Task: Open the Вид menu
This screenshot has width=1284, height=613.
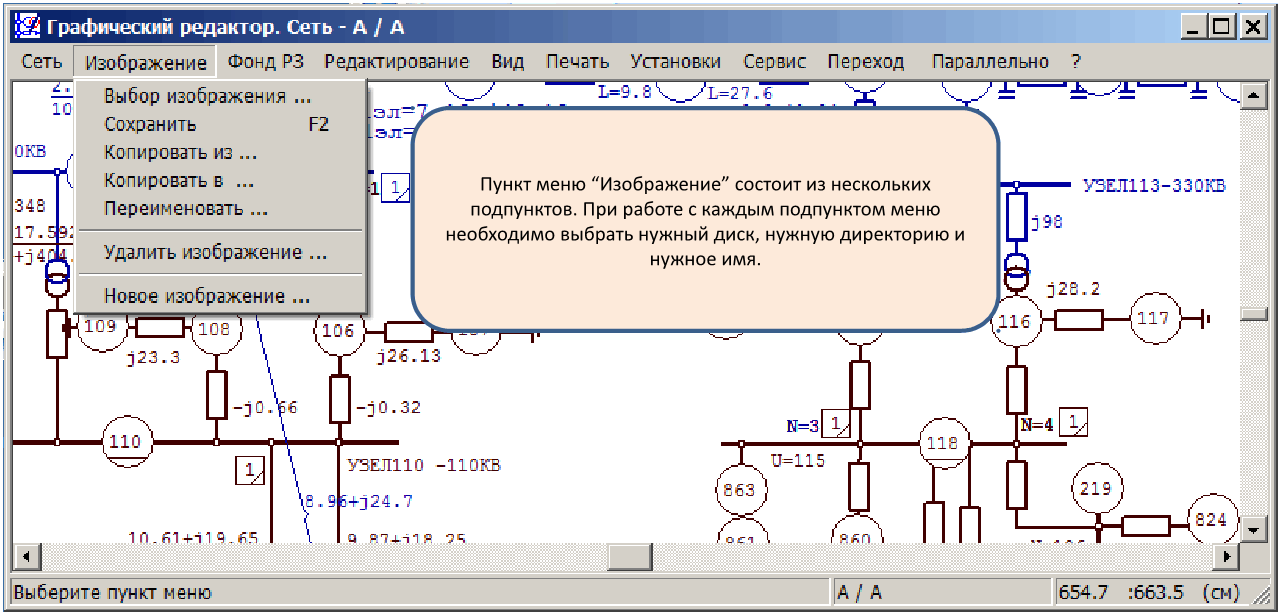Action: pos(507,62)
